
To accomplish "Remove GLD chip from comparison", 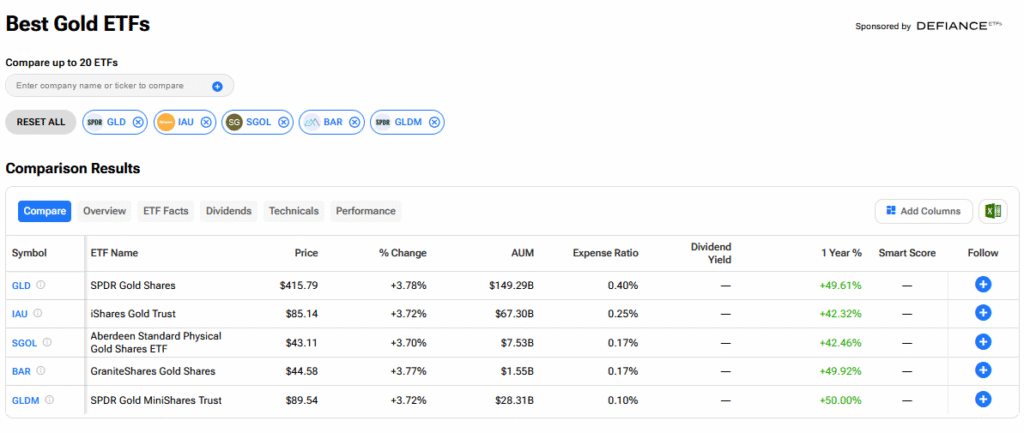I will pyautogui.click(x=138, y=122).
